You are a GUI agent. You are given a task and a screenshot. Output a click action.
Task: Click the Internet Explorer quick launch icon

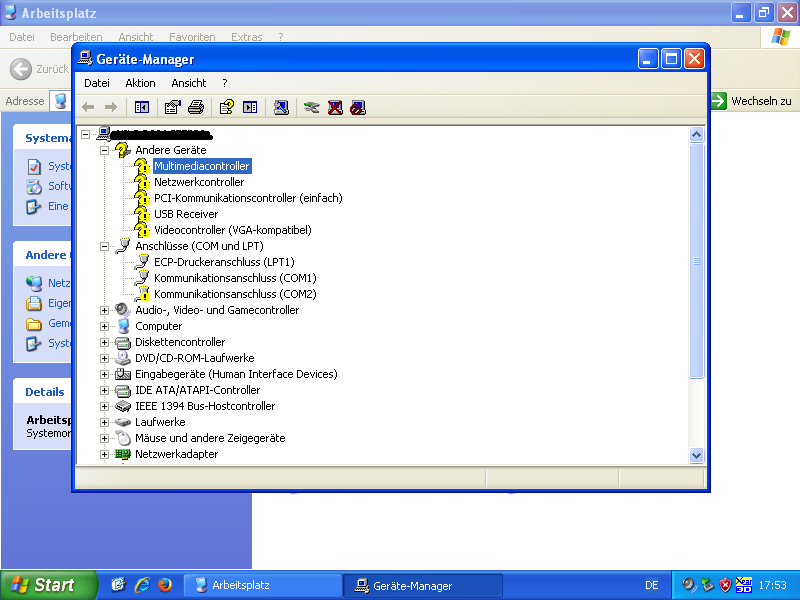click(142, 585)
